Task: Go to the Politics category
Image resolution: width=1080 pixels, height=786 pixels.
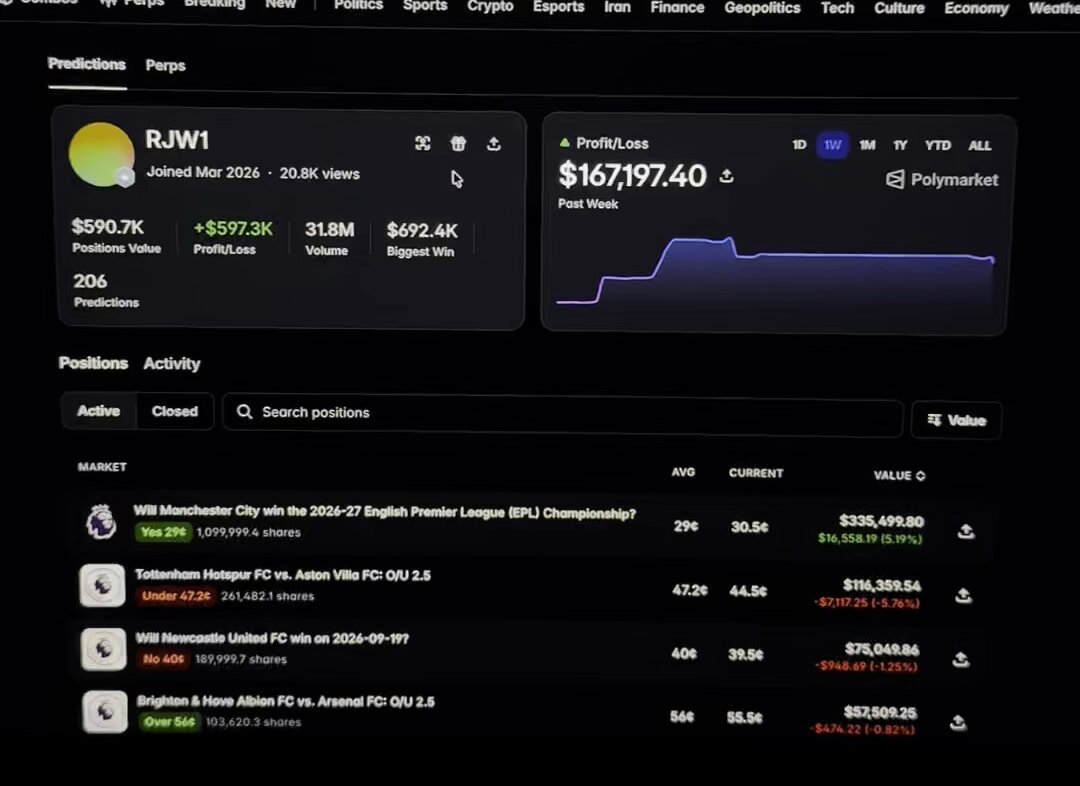Action: pos(358,6)
